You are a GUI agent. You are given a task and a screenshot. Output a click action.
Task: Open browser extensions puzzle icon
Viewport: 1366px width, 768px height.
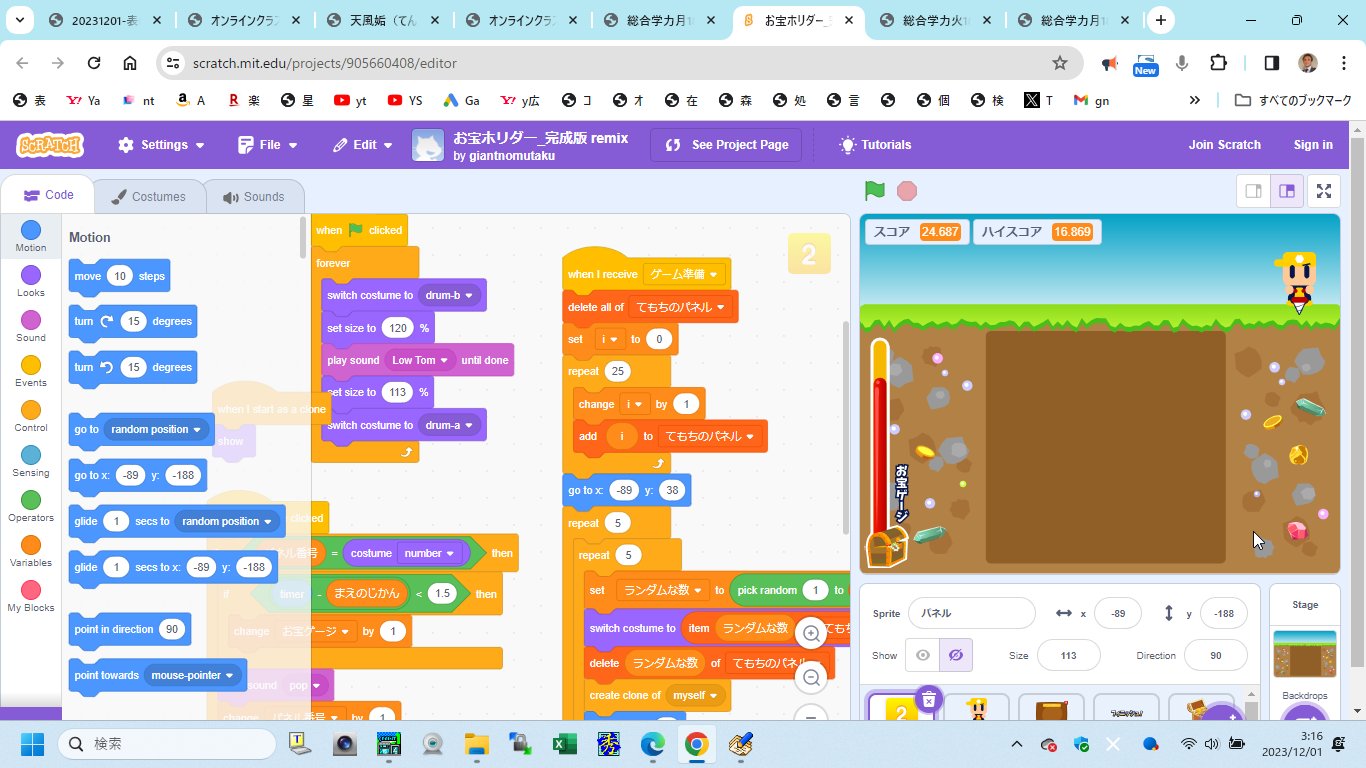click(x=1218, y=63)
